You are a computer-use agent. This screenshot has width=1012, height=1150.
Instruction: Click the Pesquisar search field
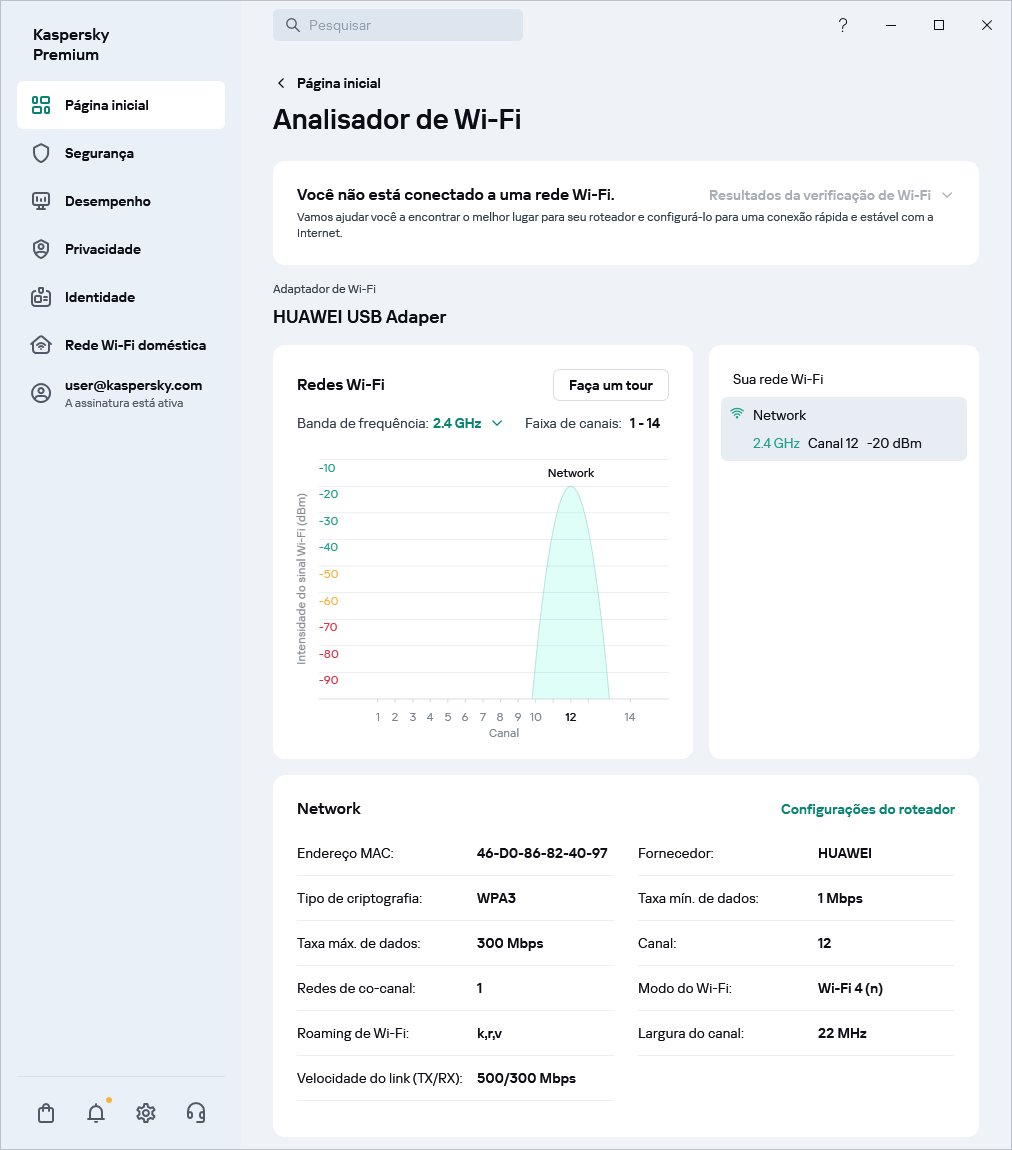tap(397, 24)
